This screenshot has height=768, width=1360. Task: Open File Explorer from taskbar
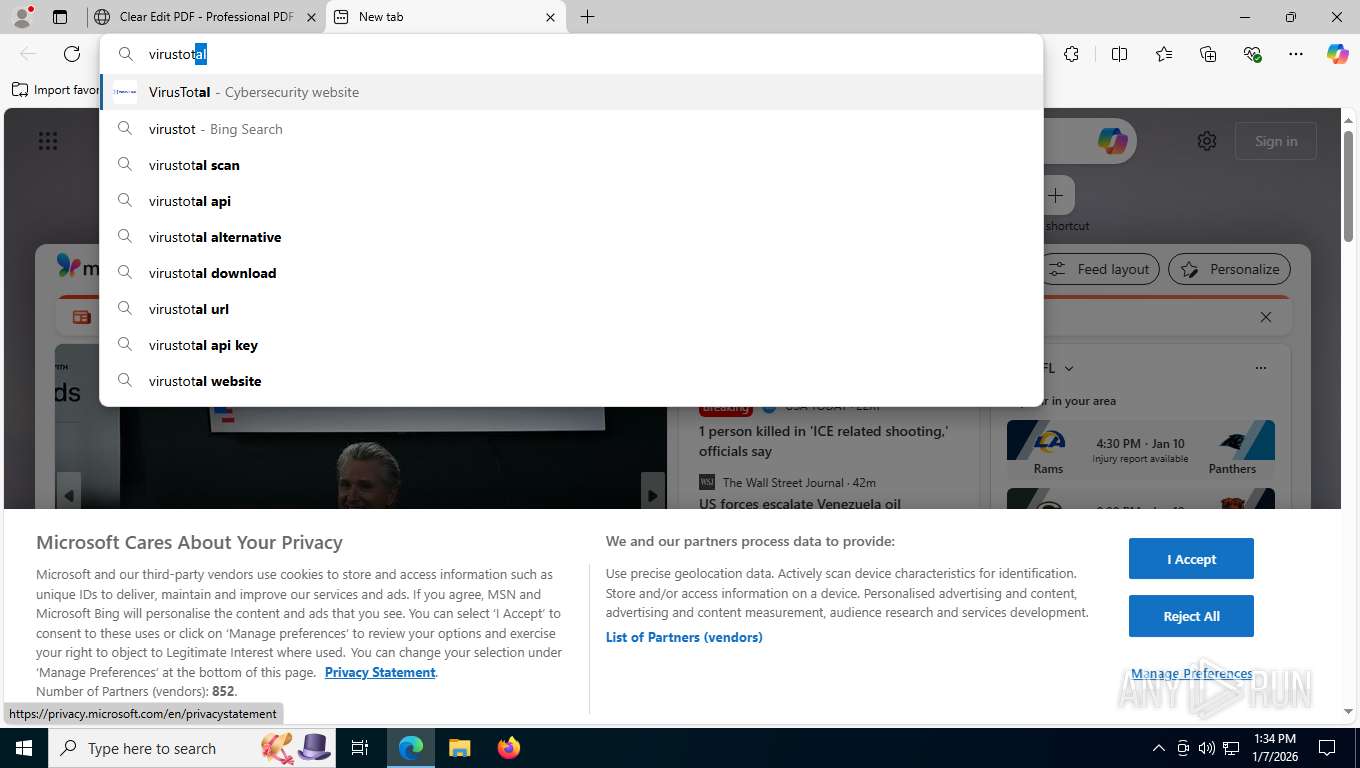coord(459,748)
